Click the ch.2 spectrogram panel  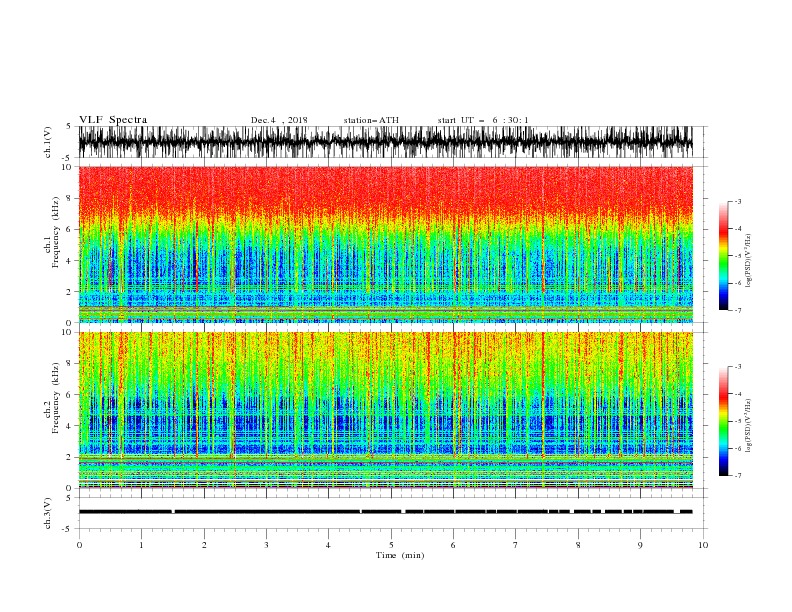[x=385, y=410]
